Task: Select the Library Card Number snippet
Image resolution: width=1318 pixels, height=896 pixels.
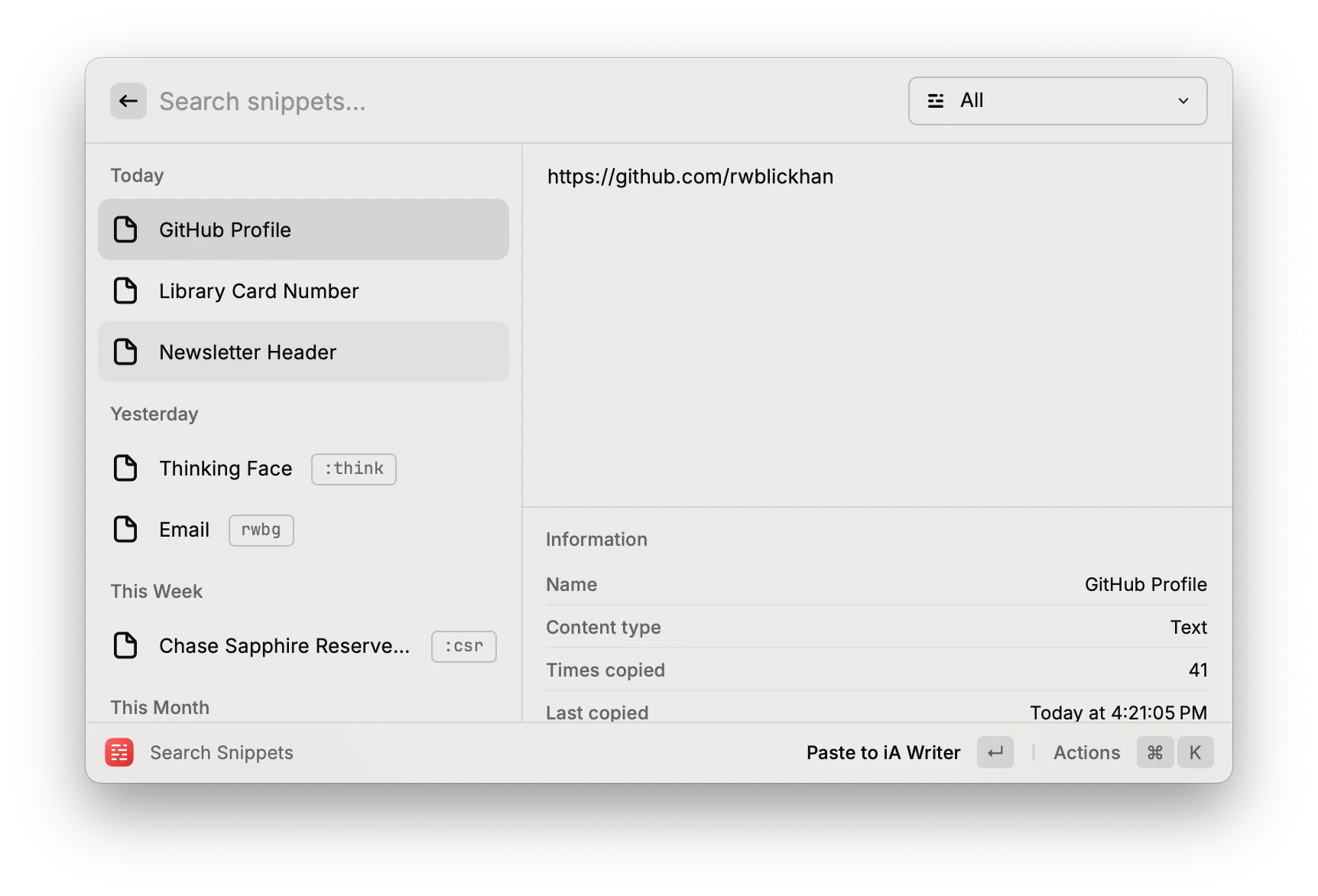Action: coord(258,291)
